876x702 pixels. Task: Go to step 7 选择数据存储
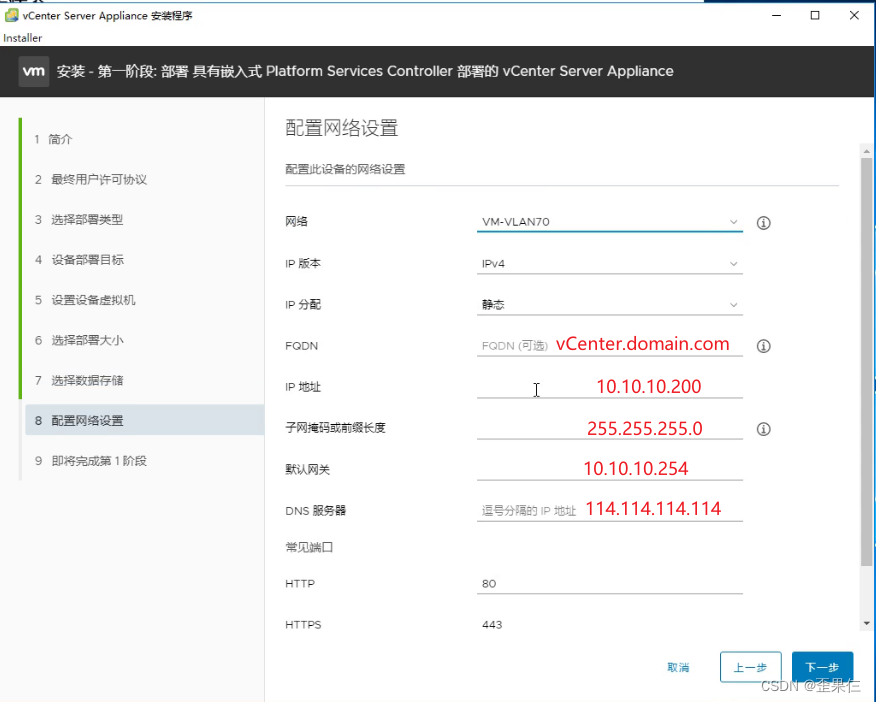coord(79,380)
